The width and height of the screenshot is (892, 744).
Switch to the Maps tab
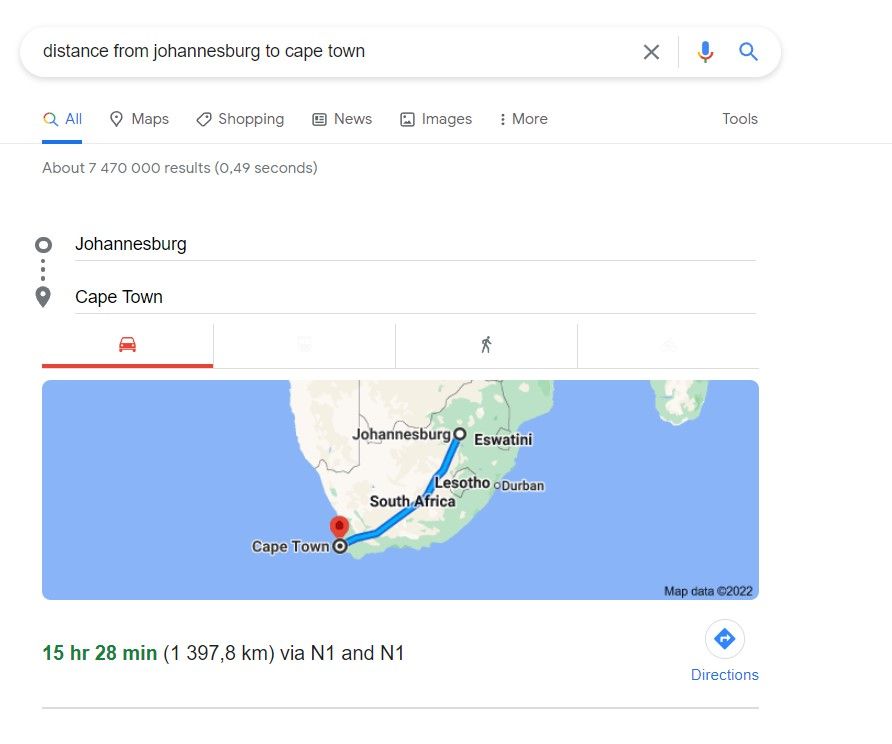(139, 118)
